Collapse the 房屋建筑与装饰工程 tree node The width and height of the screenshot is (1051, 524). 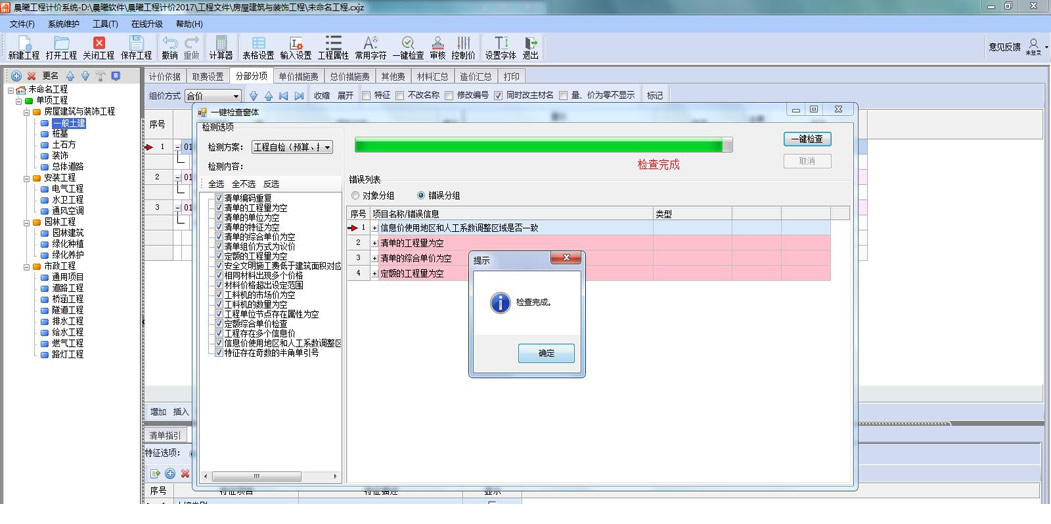click(x=27, y=112)
